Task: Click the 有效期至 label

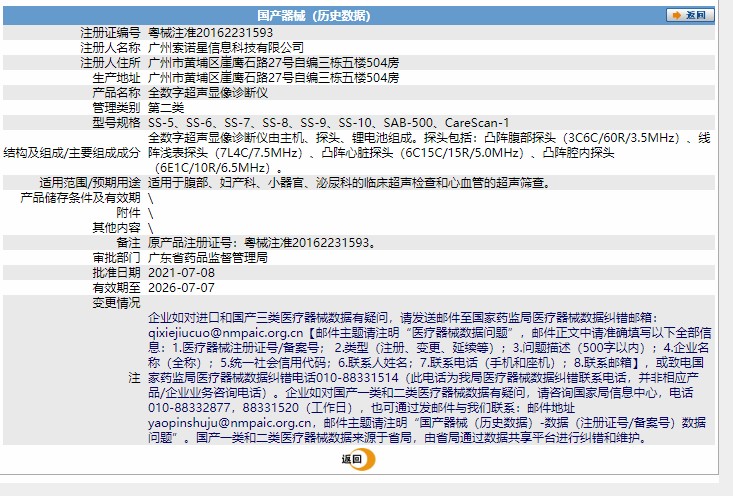Action: pyautogui.click(x=116, y=287)
